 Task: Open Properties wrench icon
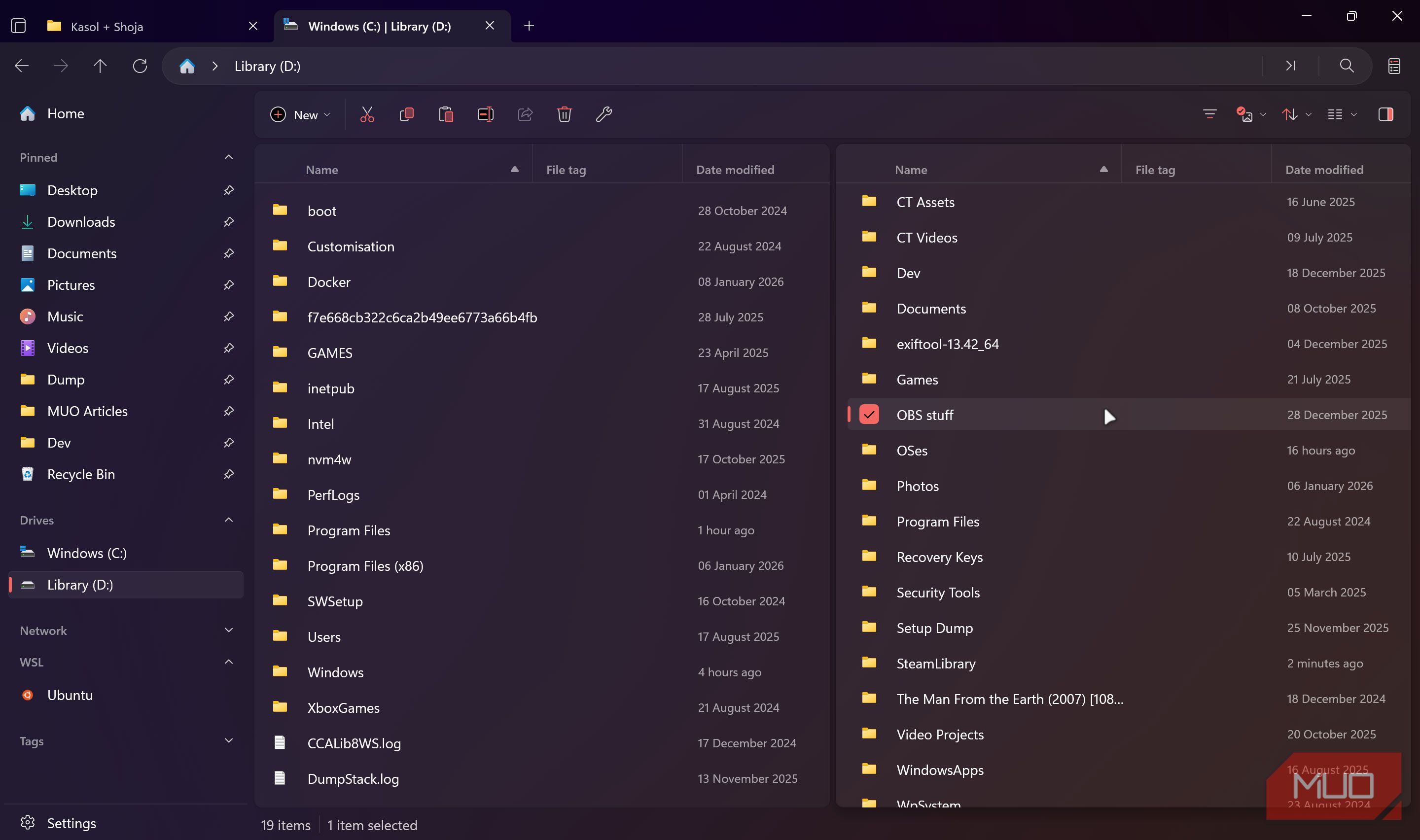tap(604, 115)
